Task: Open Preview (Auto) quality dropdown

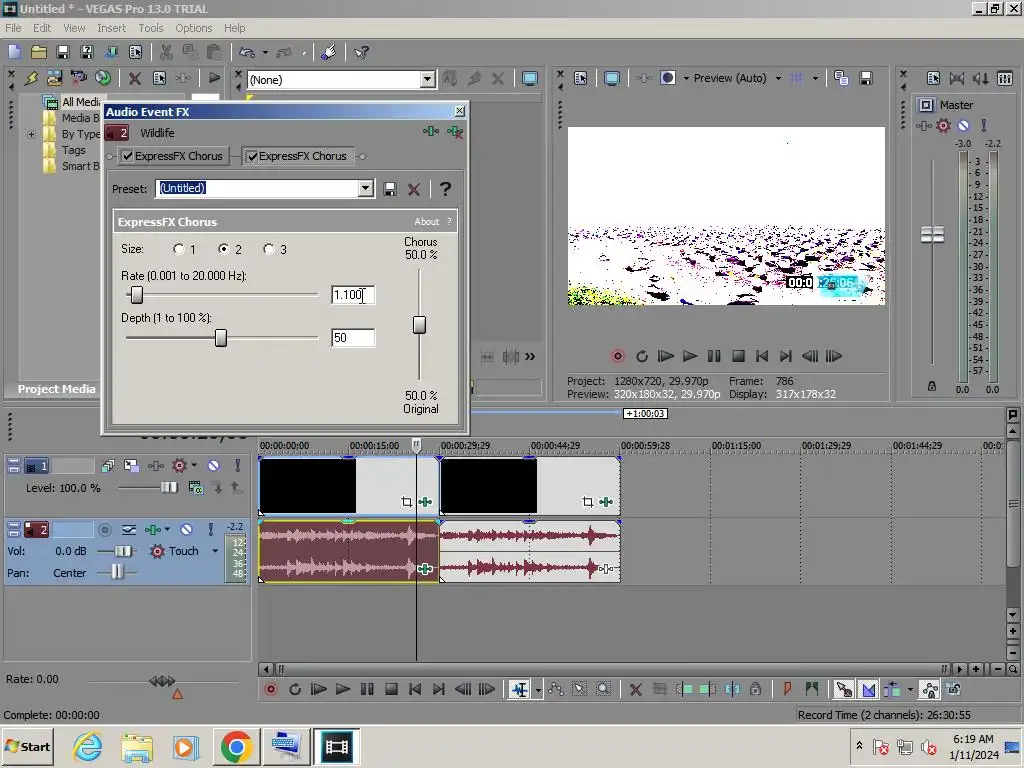Action: tap(778, 78)
